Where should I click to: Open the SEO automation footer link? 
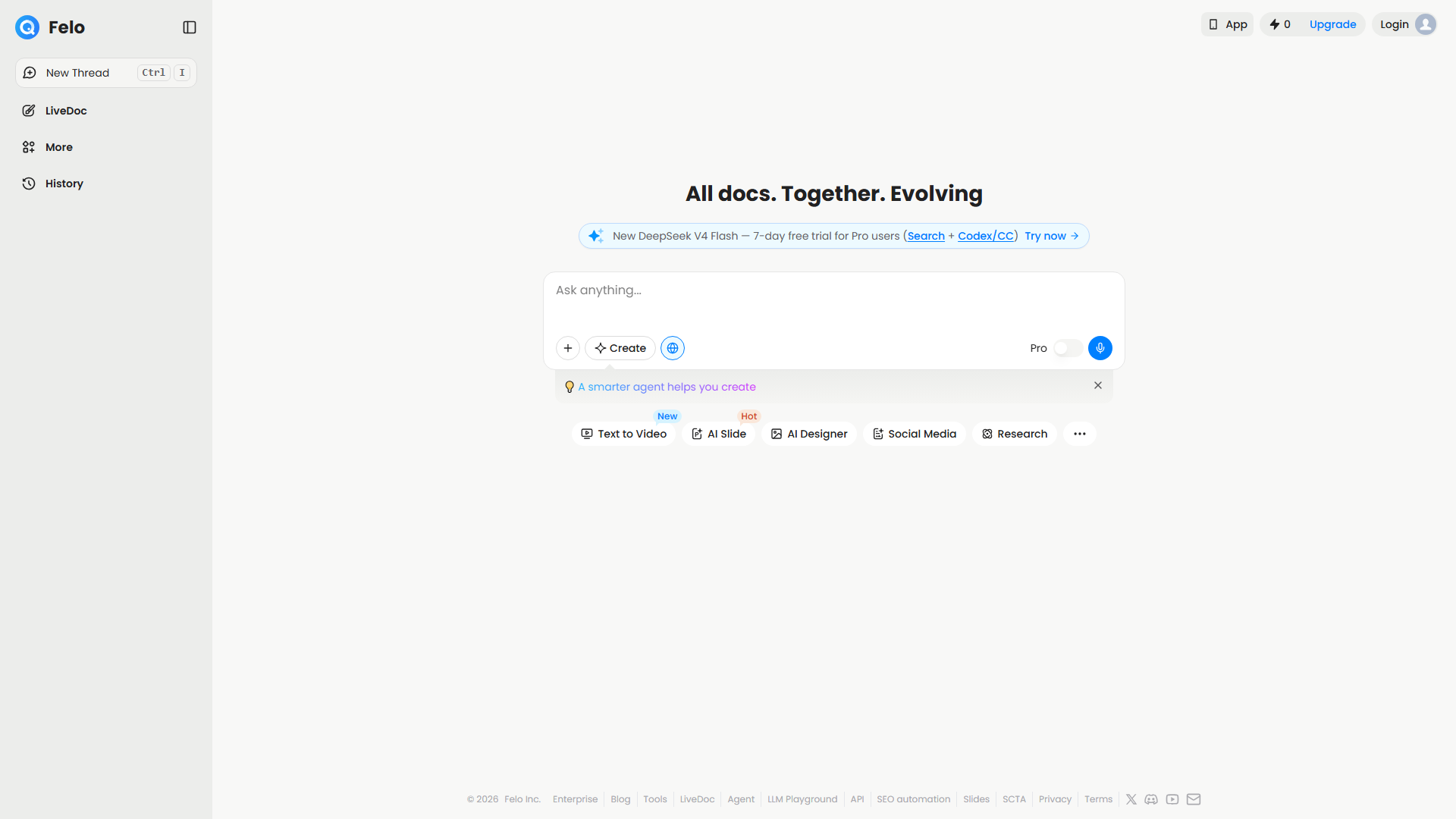coord(913,799)
